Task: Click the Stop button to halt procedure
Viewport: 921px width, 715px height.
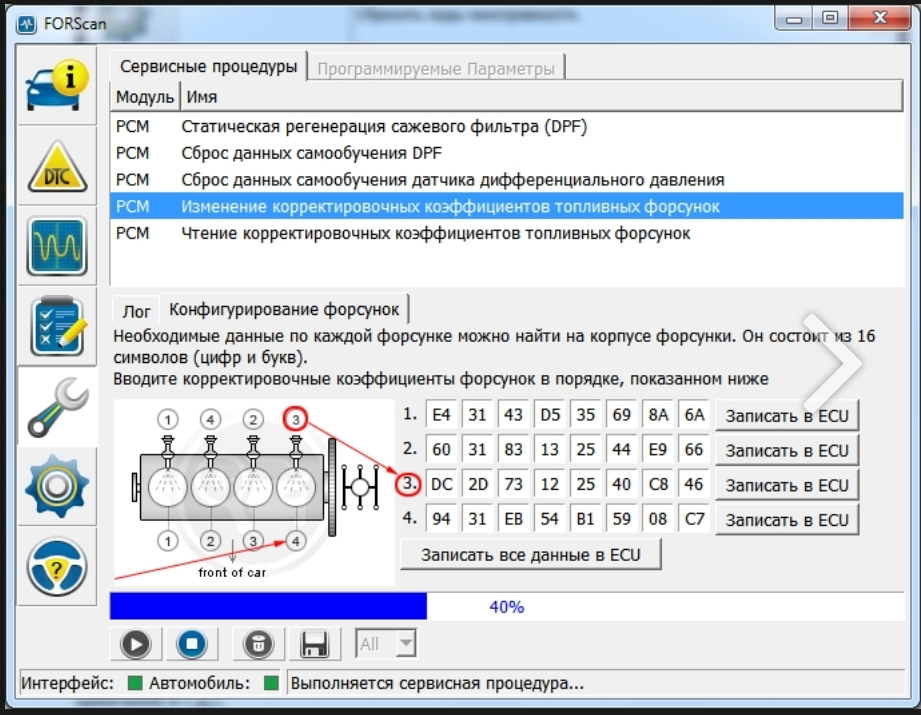Action: [191, 644]
